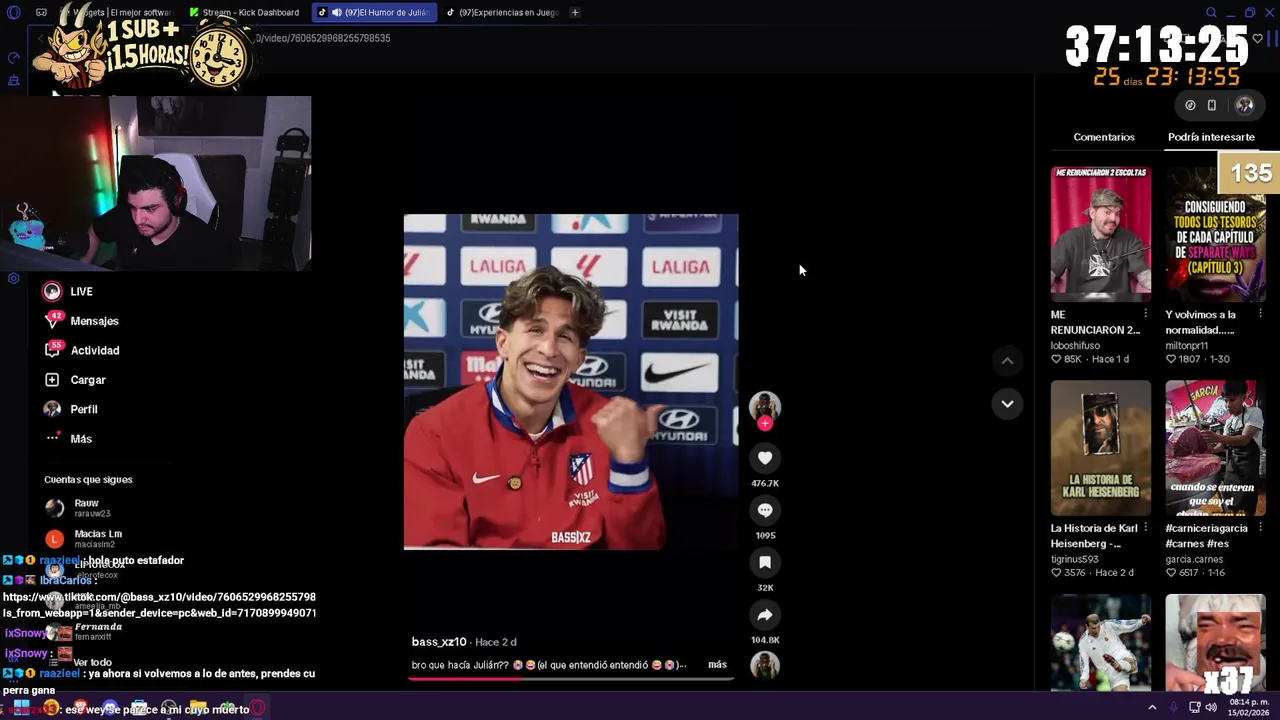Bookmark the video with the save icon
The width and height of the screenshot is (1280, 720).
click(x=765, y=563)
